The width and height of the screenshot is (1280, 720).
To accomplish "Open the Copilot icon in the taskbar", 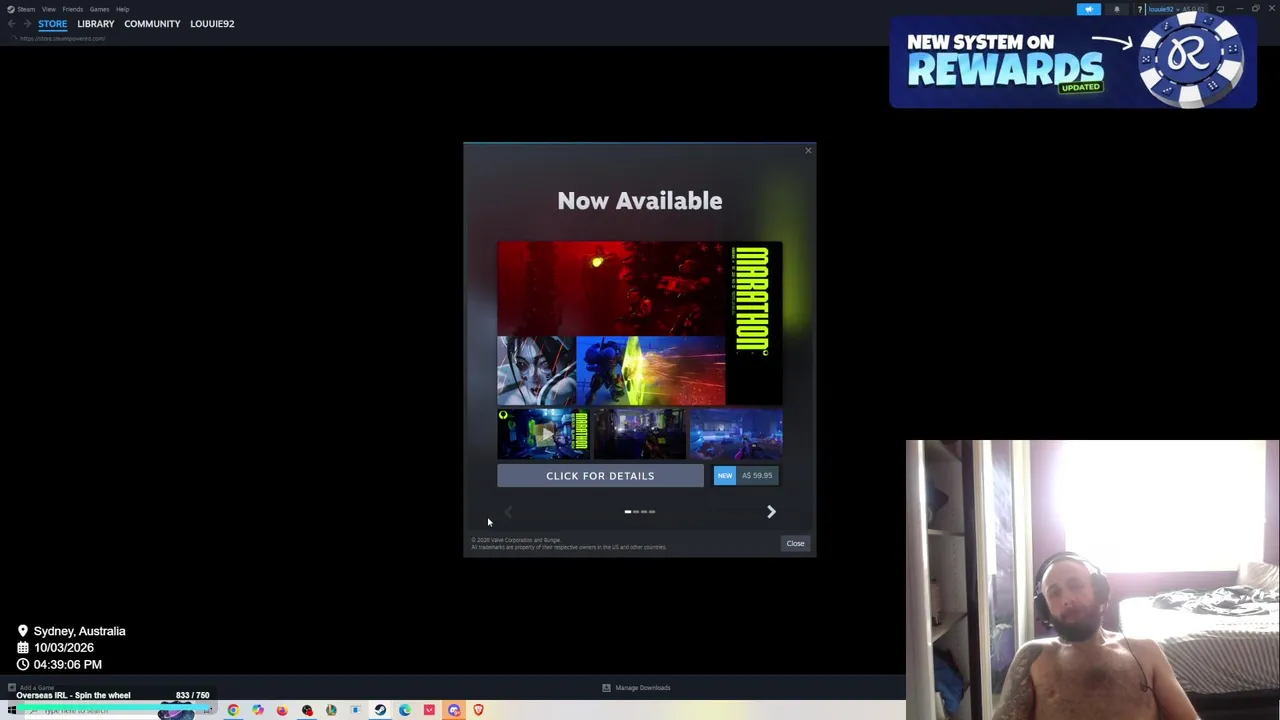I will click(x=258, y=710).
